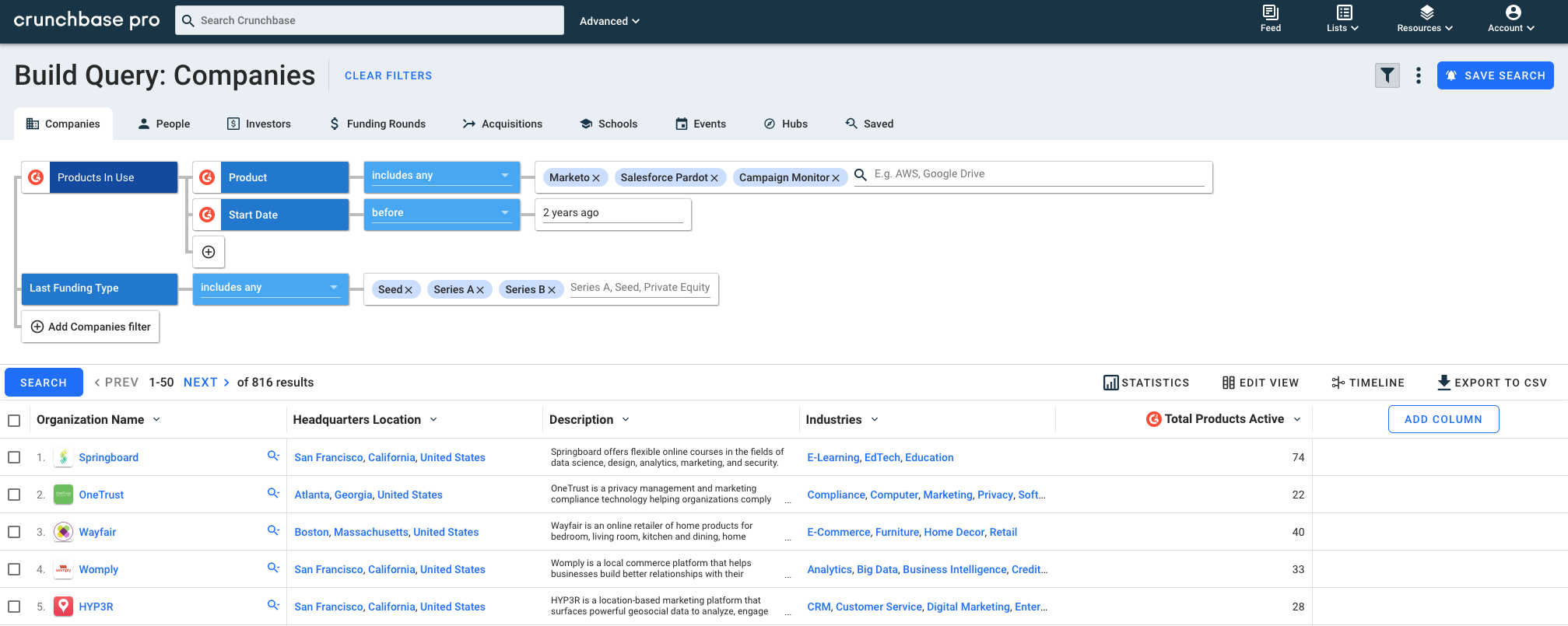Viewport: 1568px width, 626px height.
Task: Switch to the Funding Rounds tab
Action: coord(377,124)
